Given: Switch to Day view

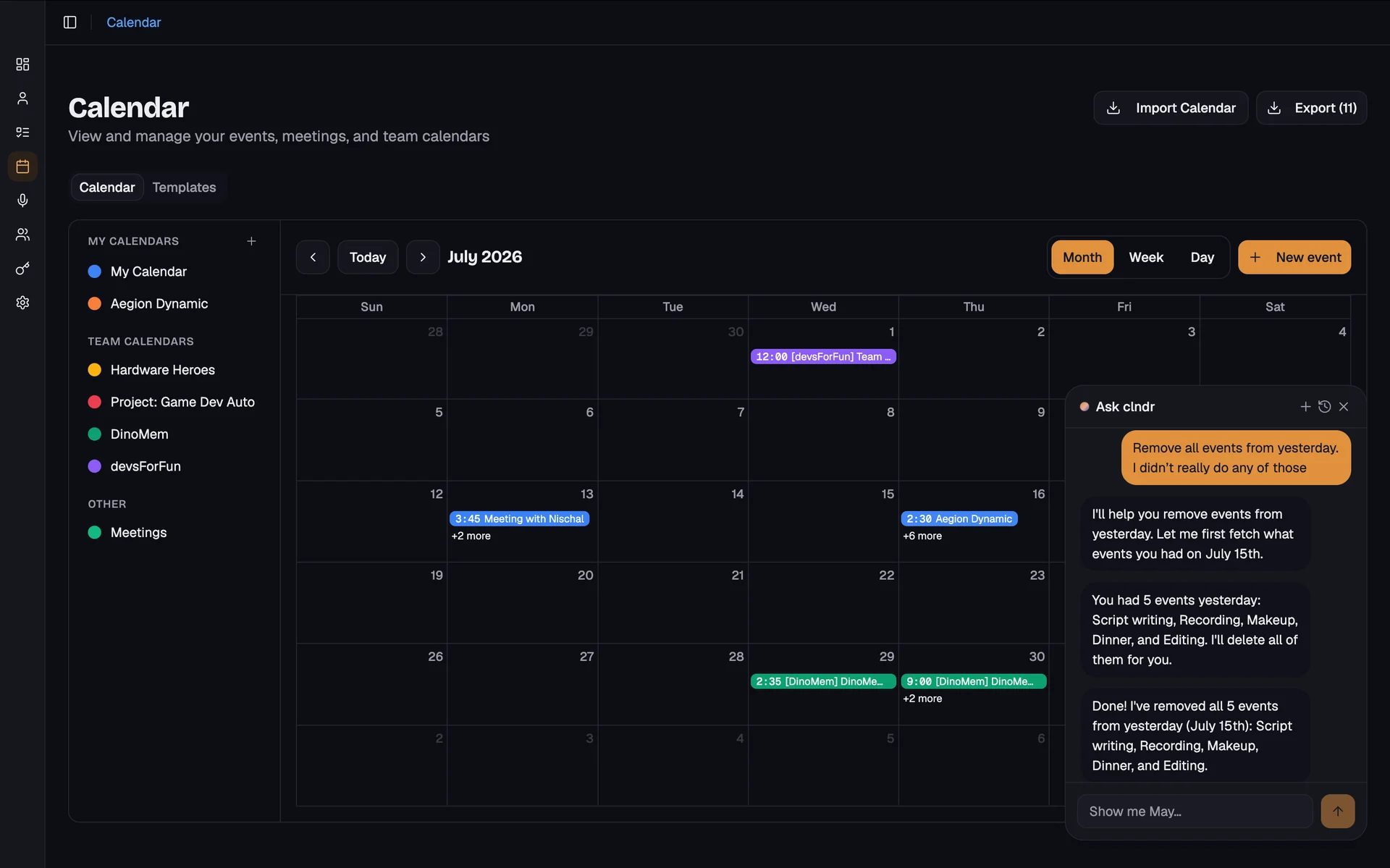Looking at the screenshot, I should coord(1202,257).
